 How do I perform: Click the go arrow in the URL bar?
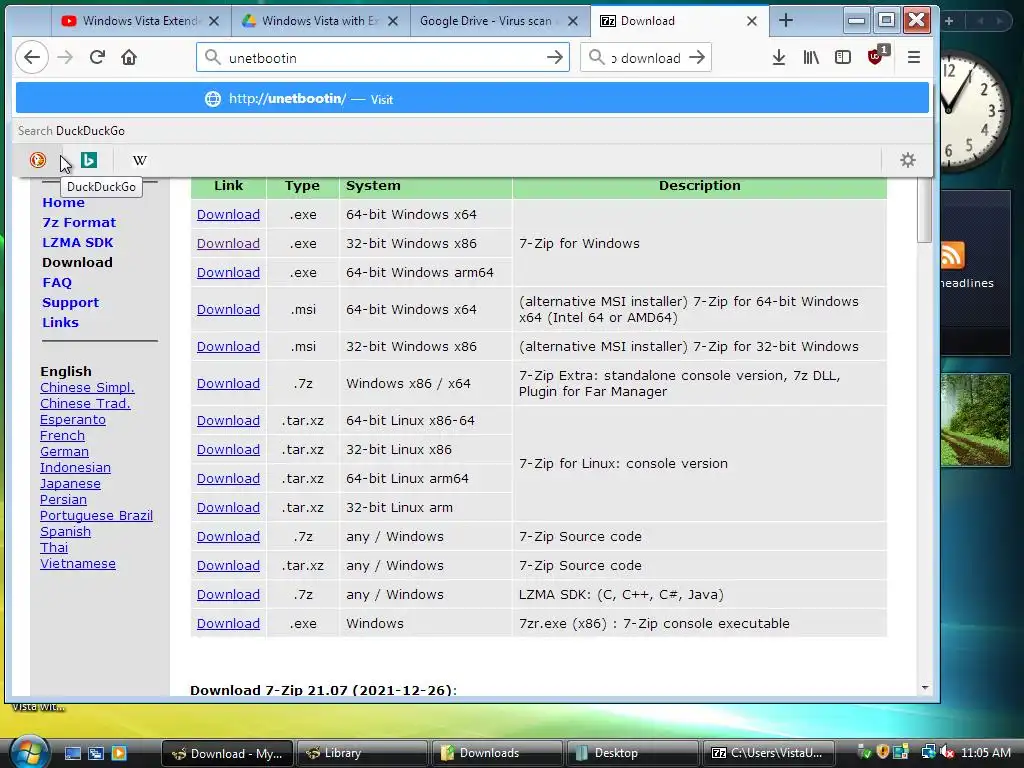pyautogui.click(x=555, y=57)
